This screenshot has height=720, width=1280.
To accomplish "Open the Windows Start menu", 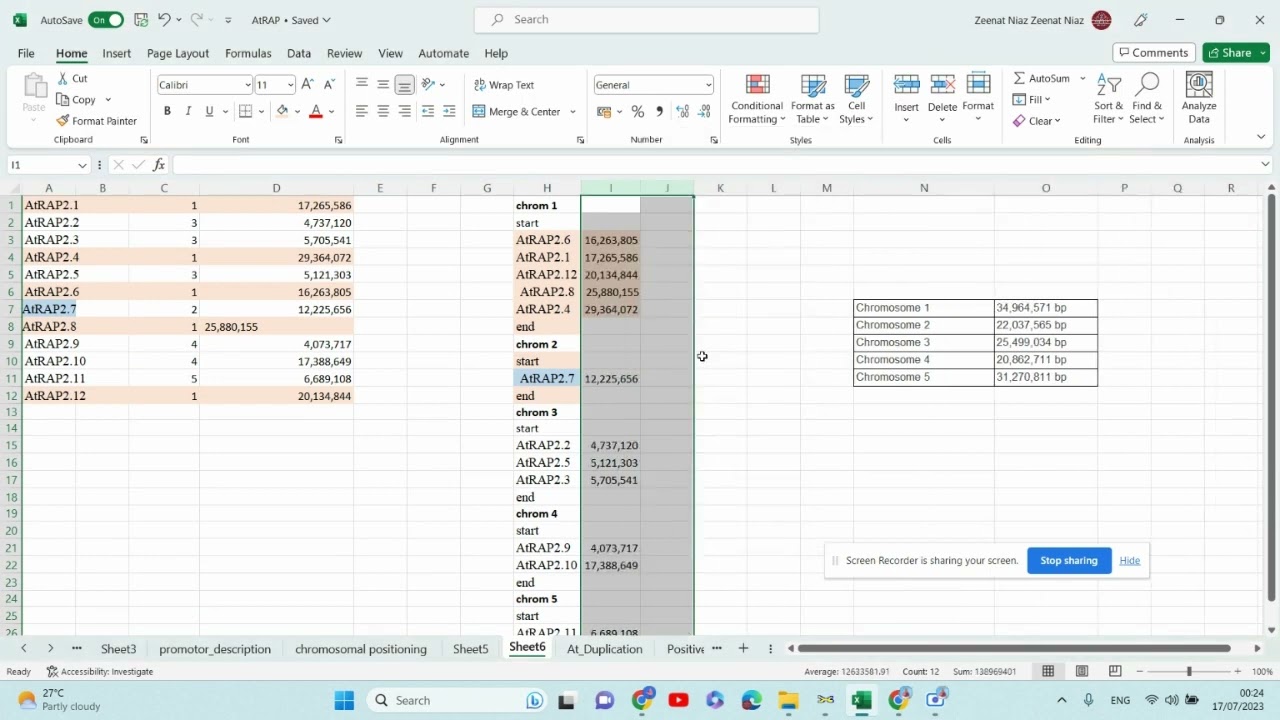I will (344, 700).
